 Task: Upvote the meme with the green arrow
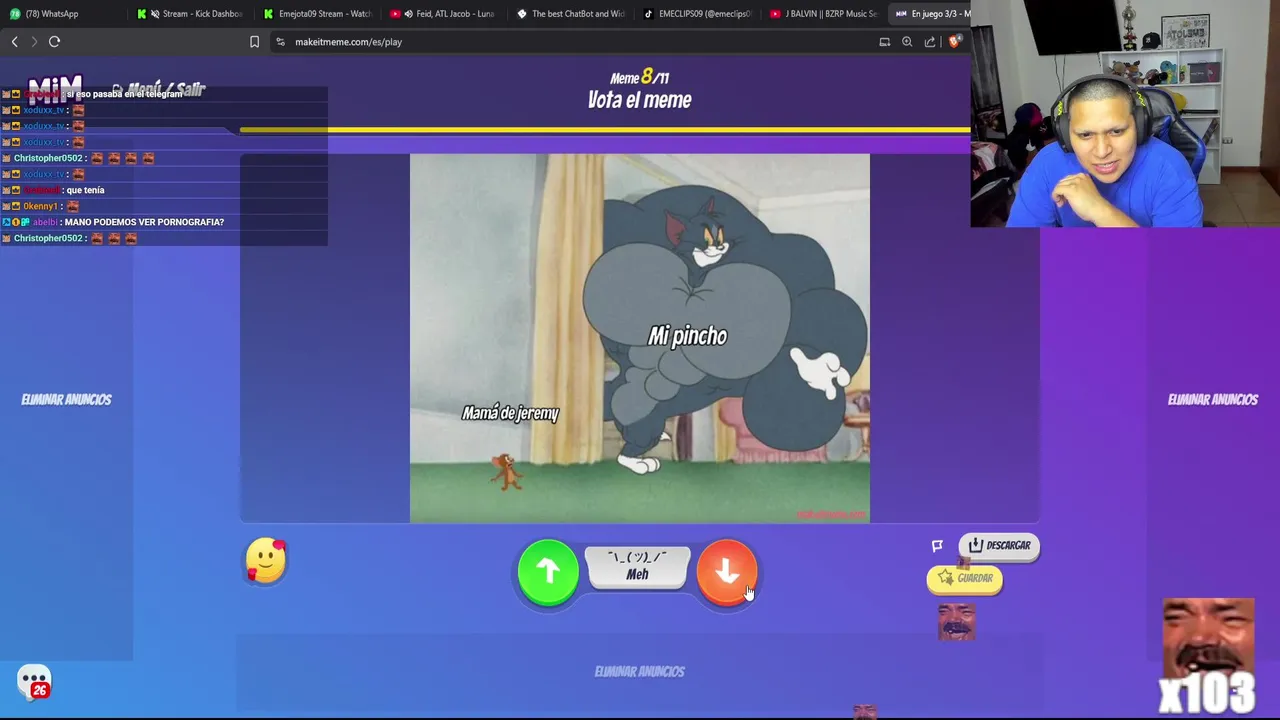(x=548, y=572)
